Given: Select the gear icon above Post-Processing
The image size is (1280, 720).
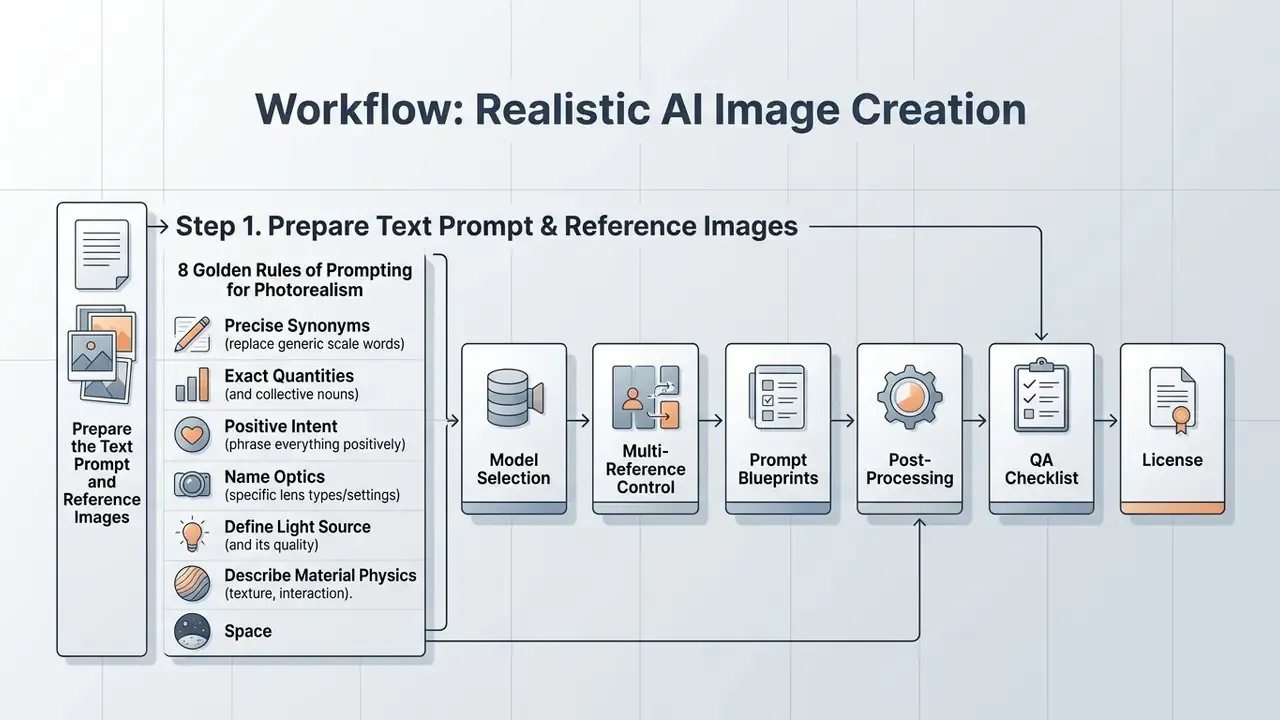Looking at the screenshot, I should pyautogui.click(x=909, y=397).
